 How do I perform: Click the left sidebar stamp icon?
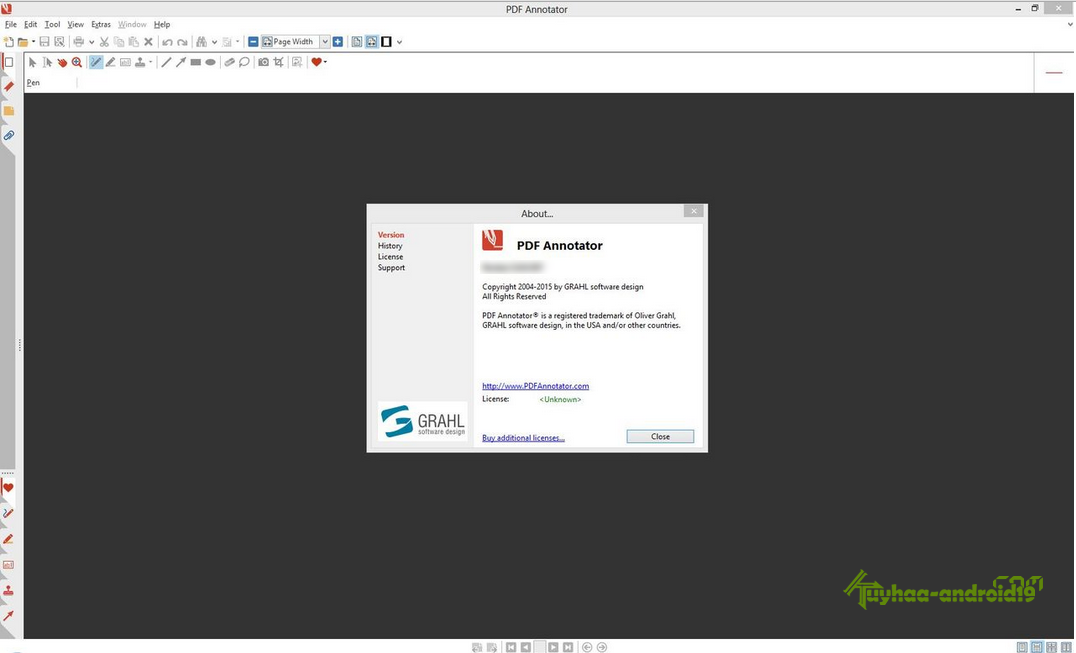(x=8, y=591)
